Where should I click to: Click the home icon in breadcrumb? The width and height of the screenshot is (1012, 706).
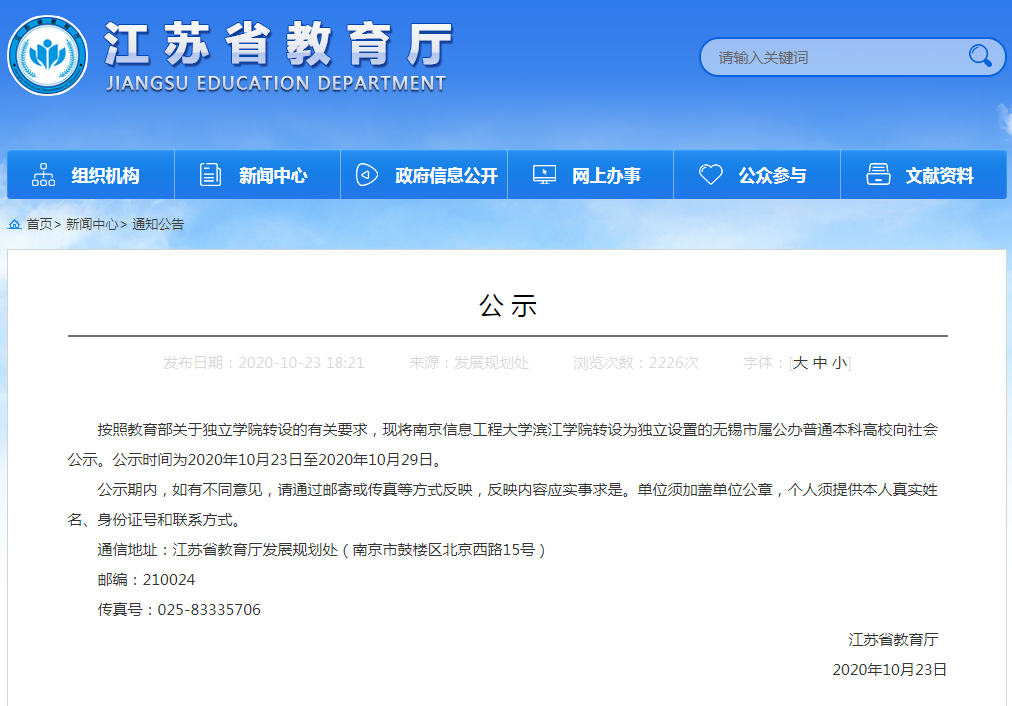click(15, 224)
